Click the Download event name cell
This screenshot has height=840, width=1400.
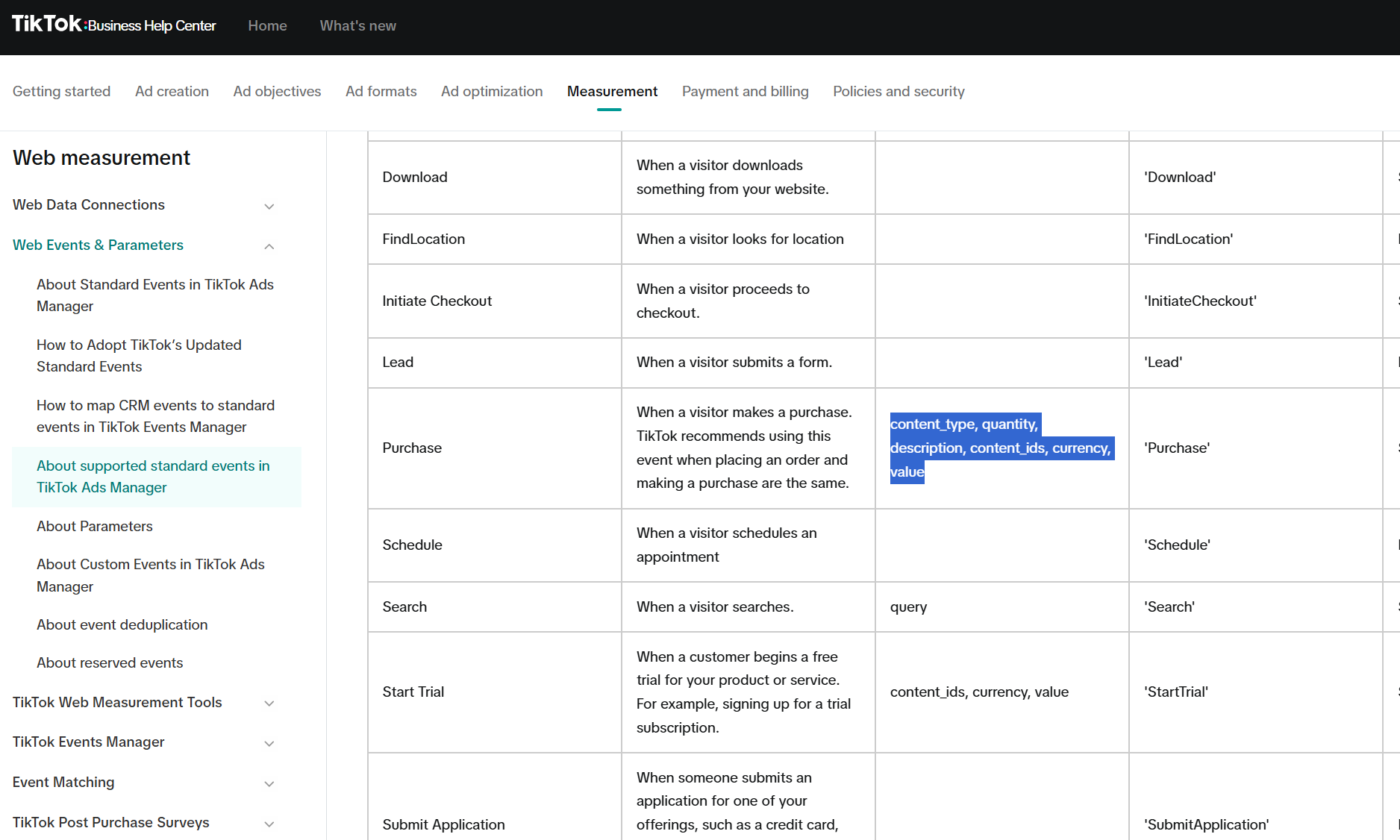[495, 178]
